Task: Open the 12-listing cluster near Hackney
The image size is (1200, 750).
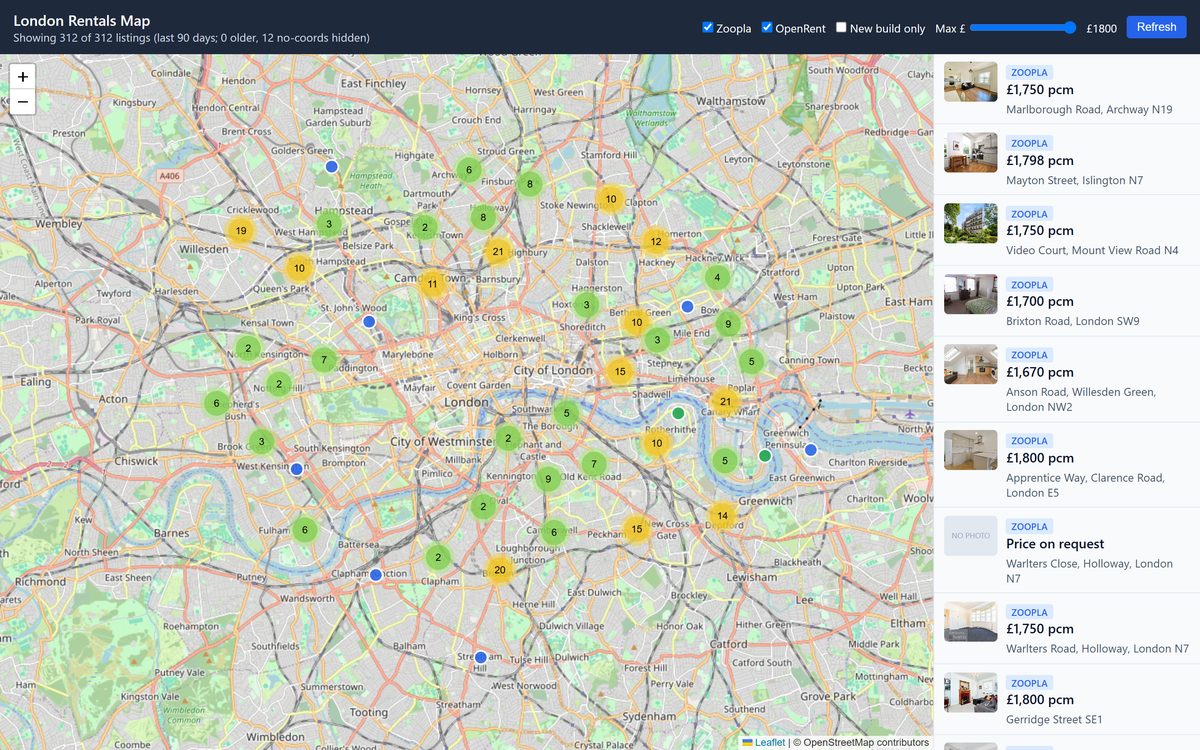Action: pyautogui.click(x=655, y=241)
